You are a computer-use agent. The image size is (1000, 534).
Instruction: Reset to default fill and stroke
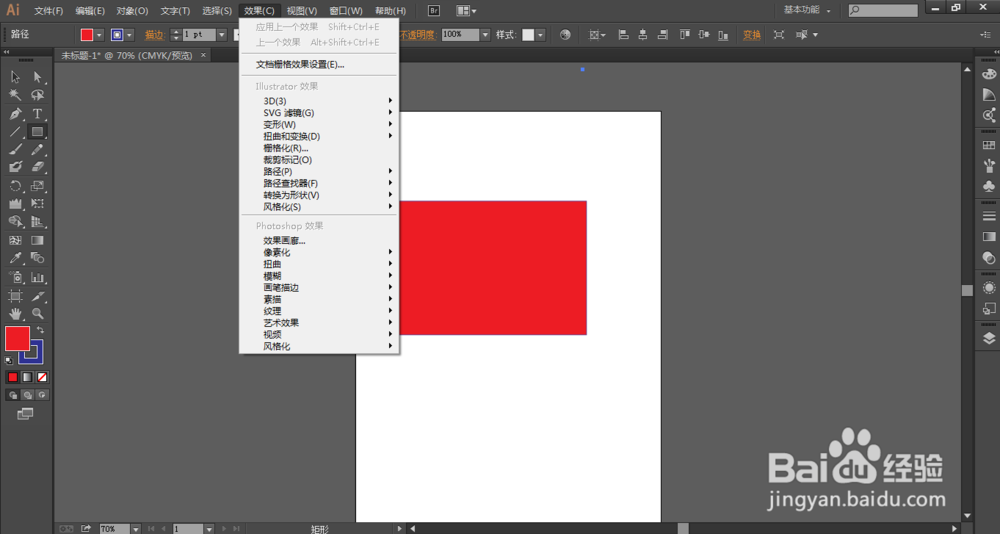pos(9,360)
